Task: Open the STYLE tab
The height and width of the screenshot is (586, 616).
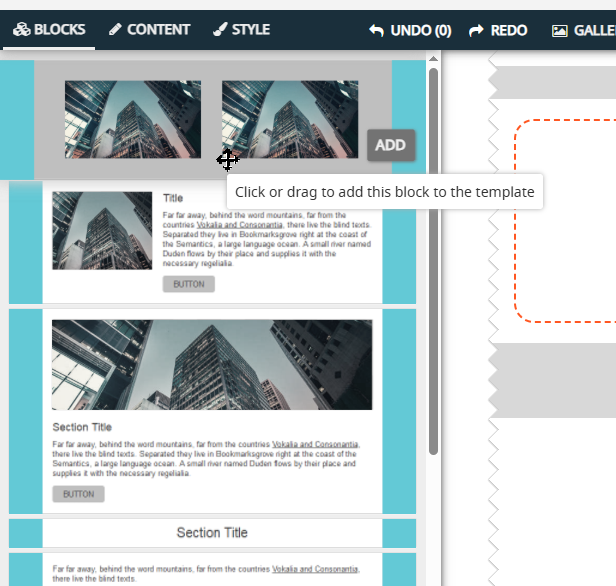Action: coord(241,30)
